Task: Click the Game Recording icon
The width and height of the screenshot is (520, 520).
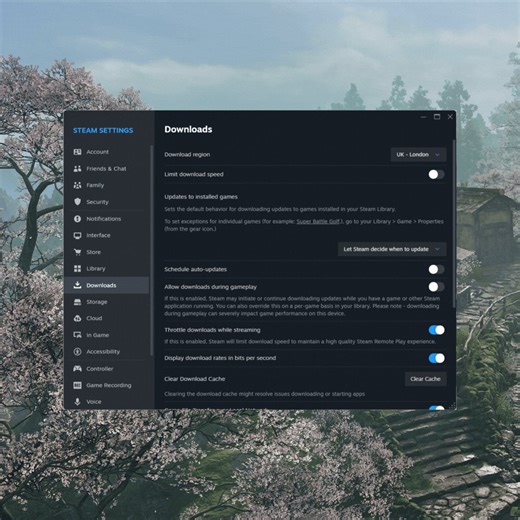Action: tap(77, 385)
